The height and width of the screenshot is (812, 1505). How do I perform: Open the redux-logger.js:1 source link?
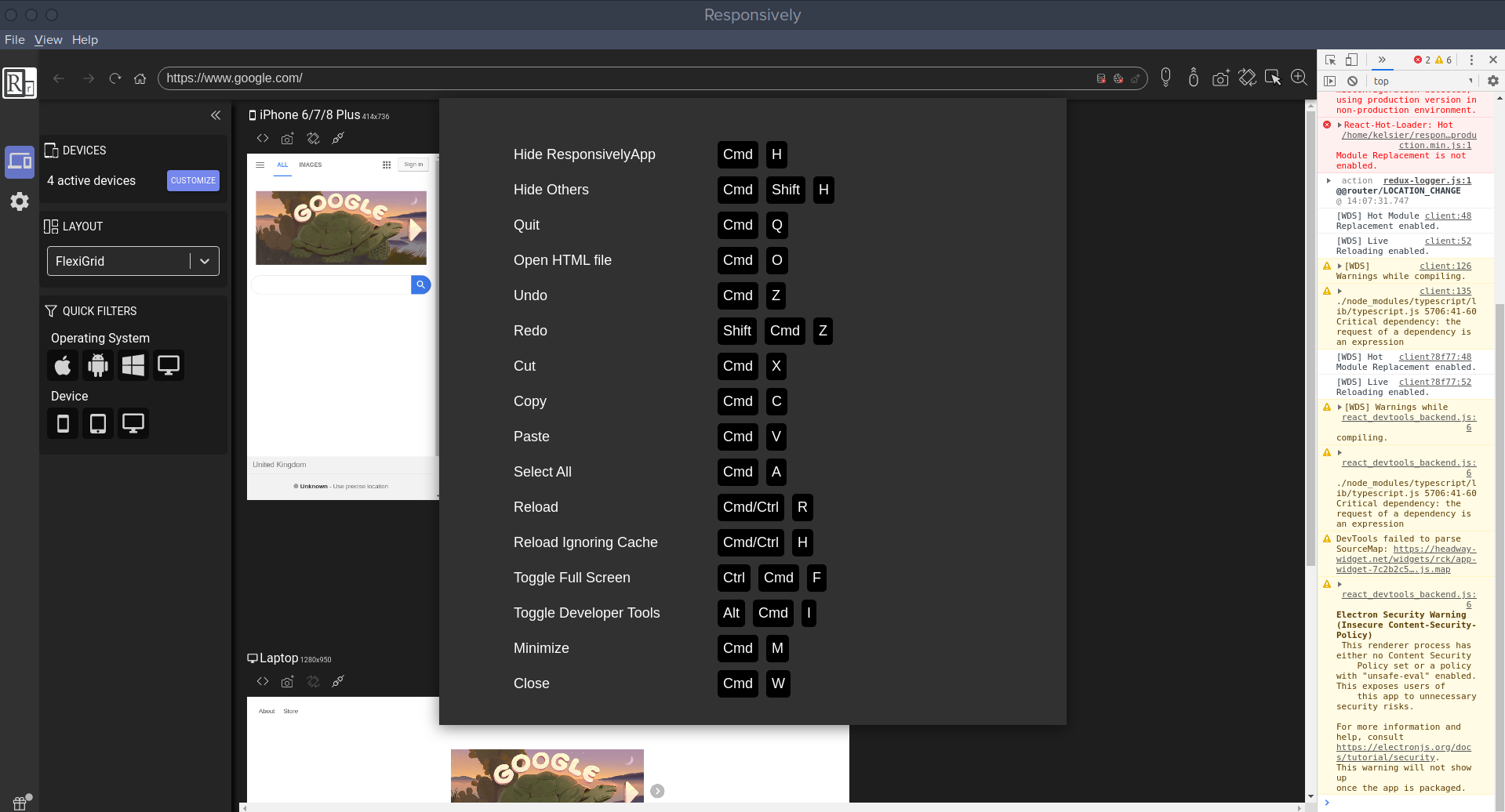(x=1427, y=180)
